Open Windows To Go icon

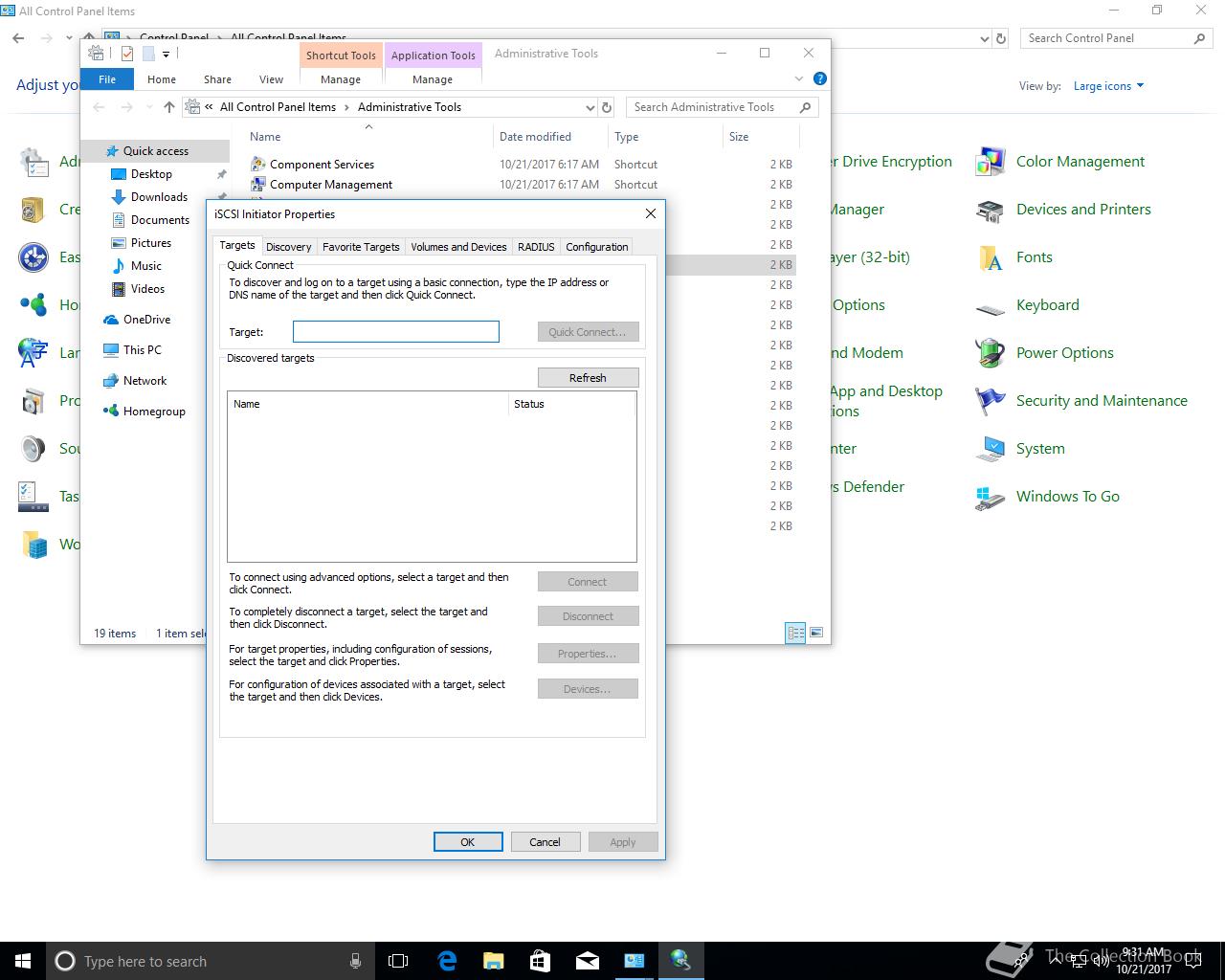(x=990, y=497)
